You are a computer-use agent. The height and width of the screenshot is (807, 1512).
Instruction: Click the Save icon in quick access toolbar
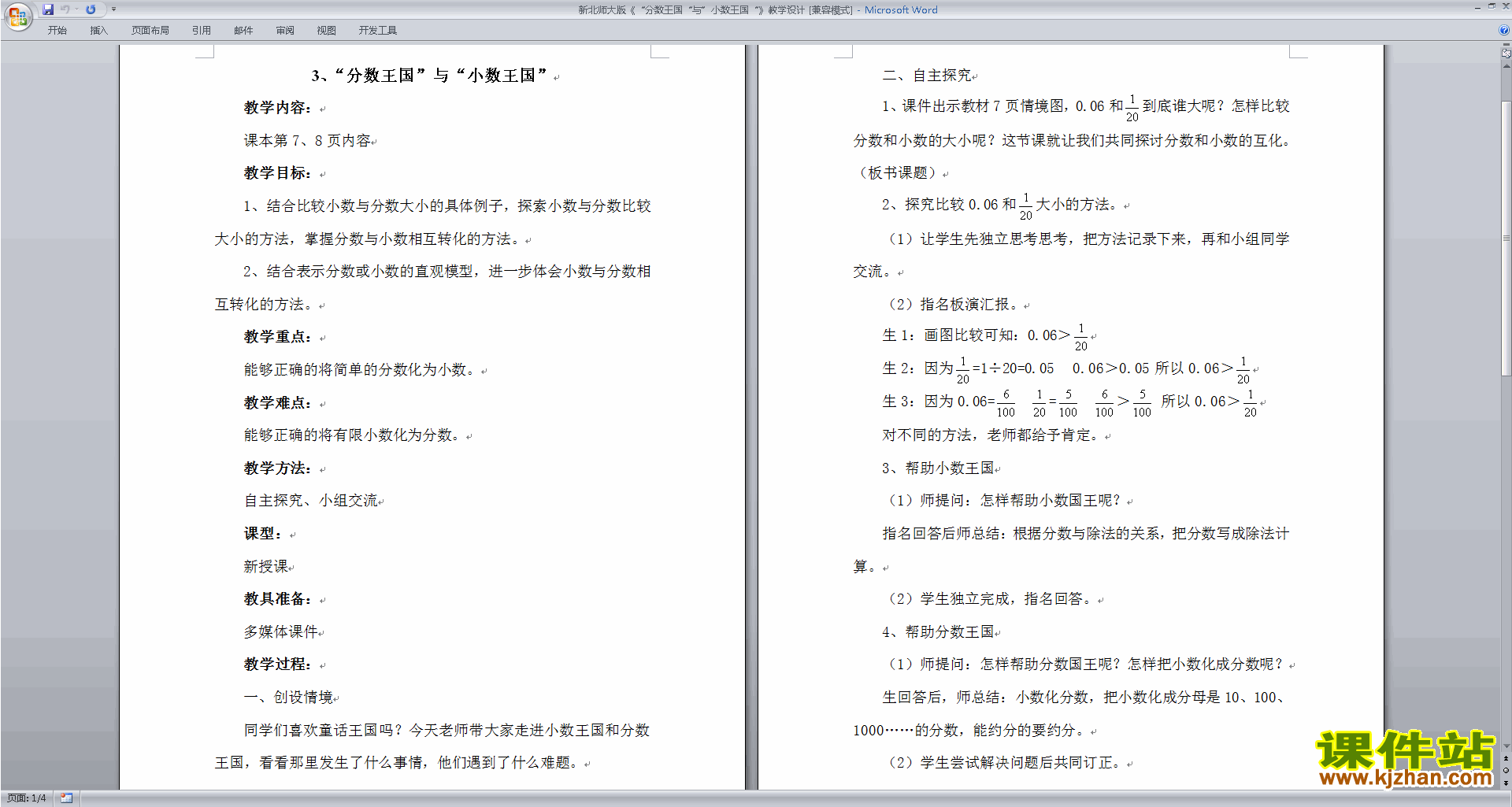tap(48, 9)
